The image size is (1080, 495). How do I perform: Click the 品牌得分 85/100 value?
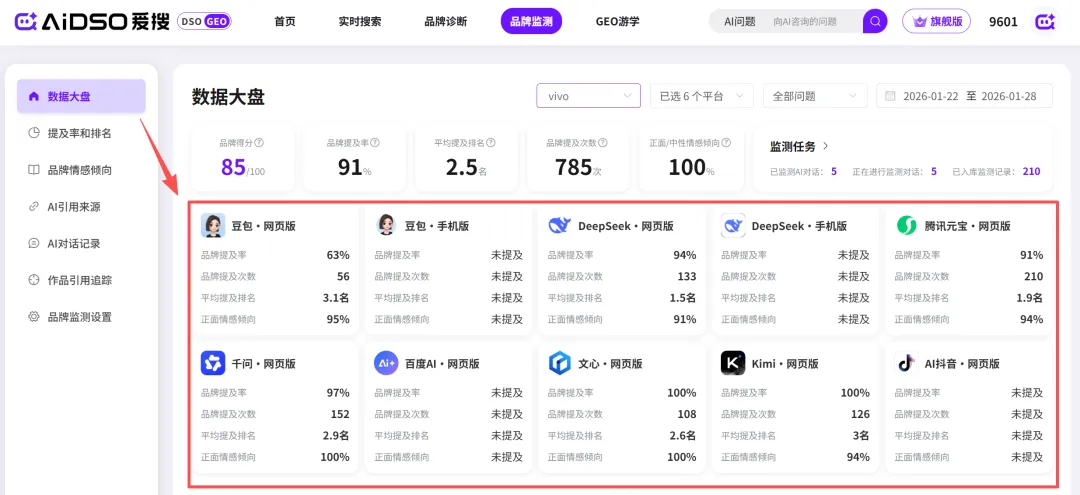tap(242, 167)
